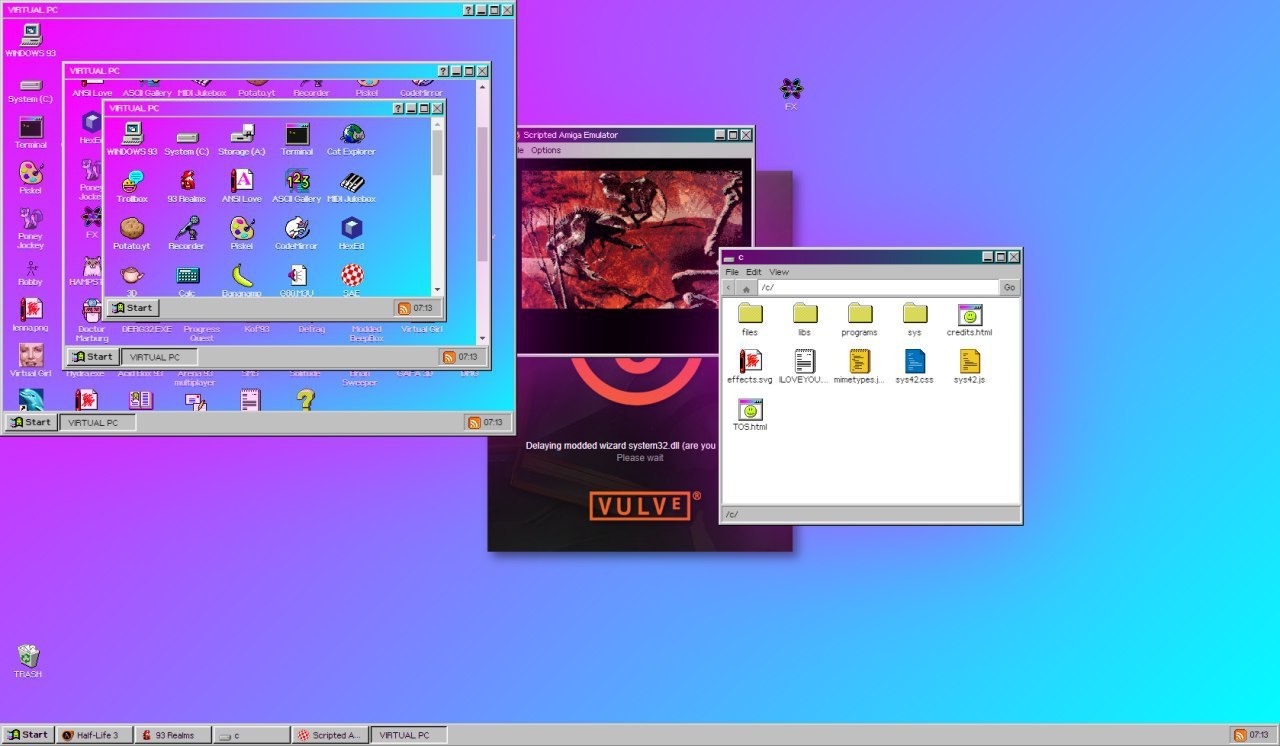Open the Edit menu in the c window
This screenshot has height=746, width=1280.
coord(754,272)
